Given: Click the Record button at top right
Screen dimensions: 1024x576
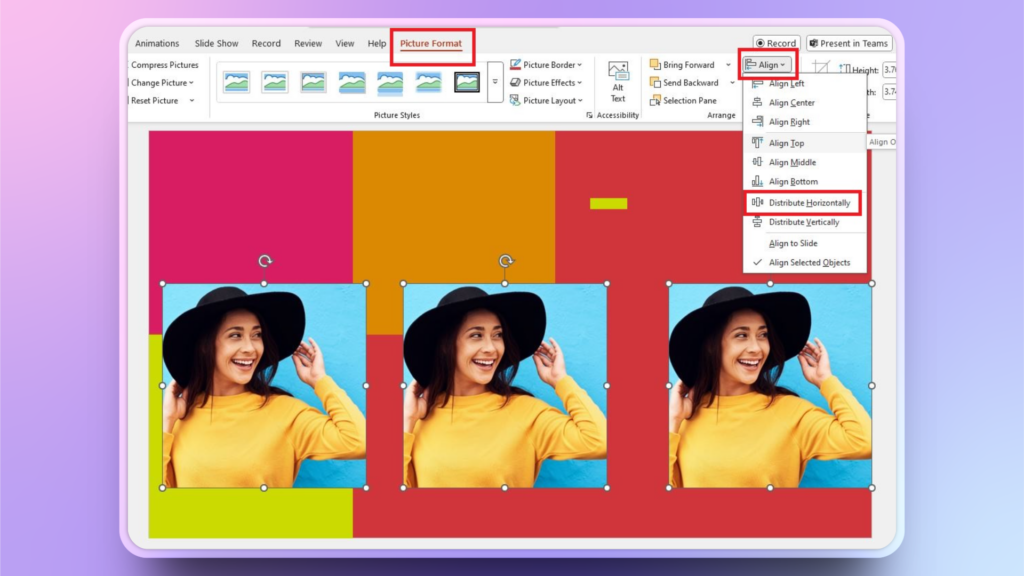Looking at the screenshot, I should coord(776,43).
